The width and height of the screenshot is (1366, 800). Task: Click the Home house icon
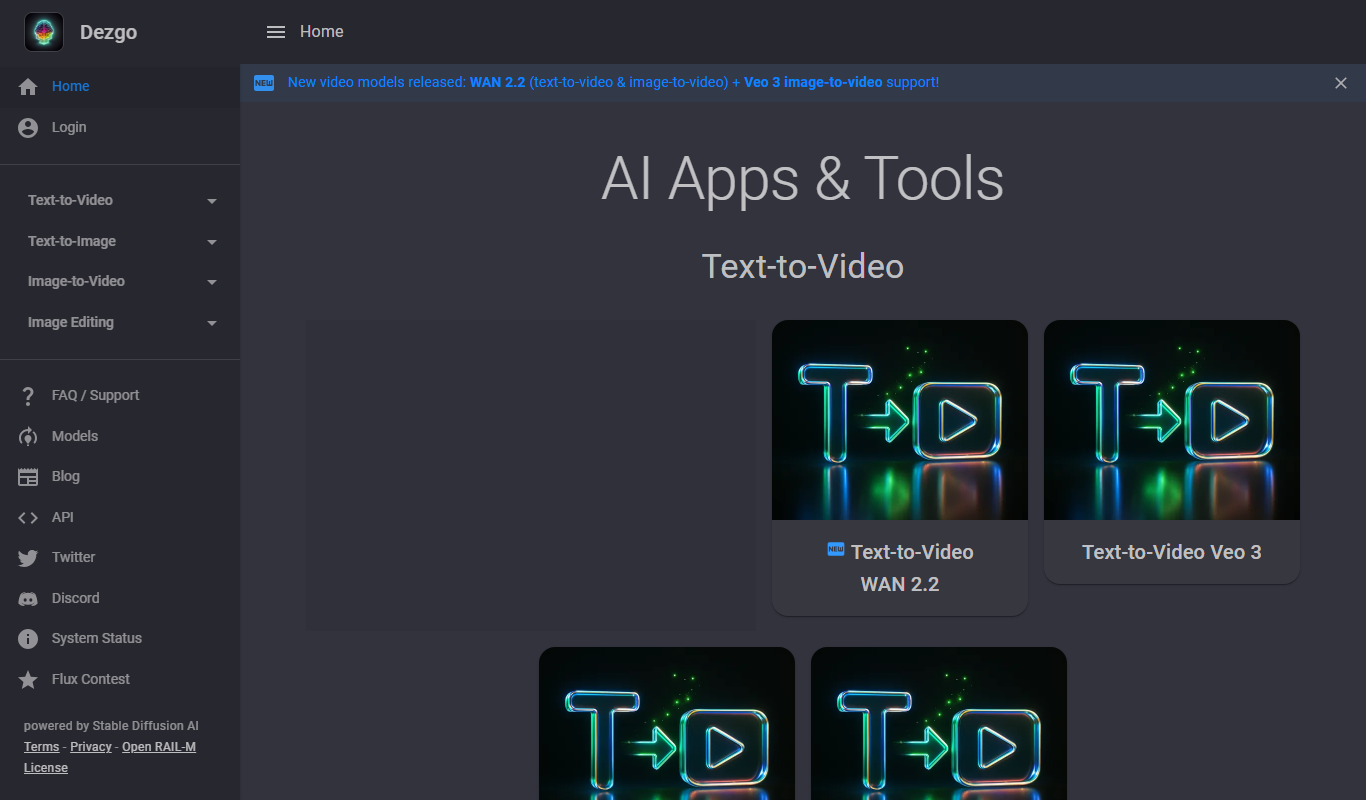[28, 87]
